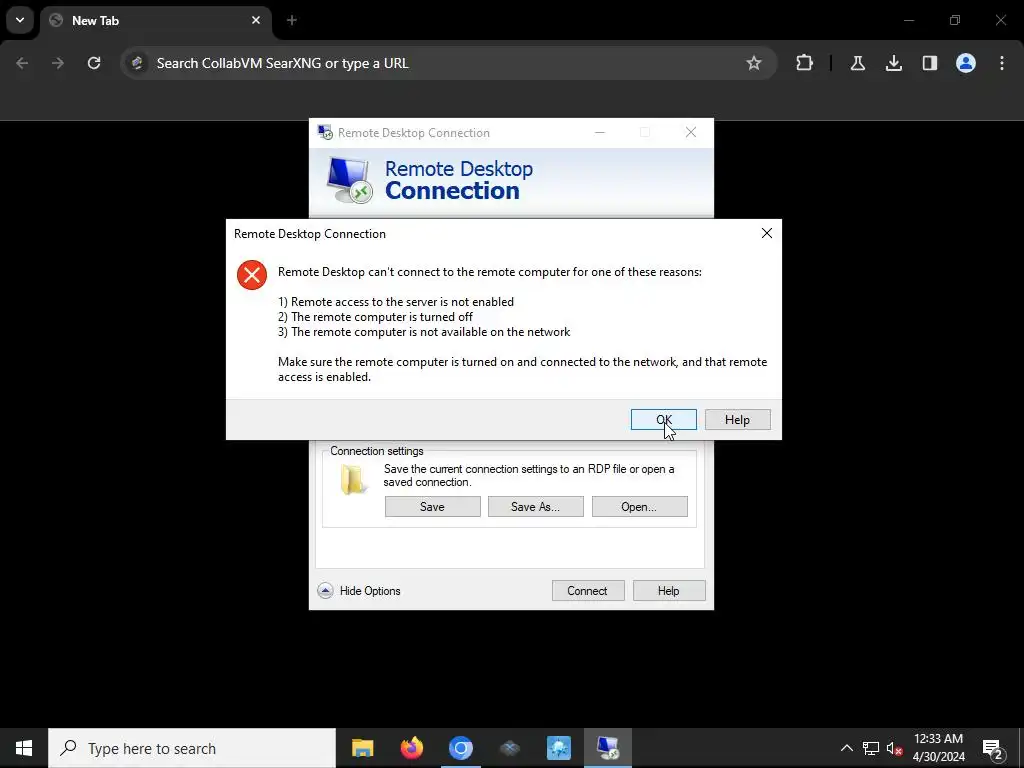The width and height of the screenshot is (1024, 768).
Task: Open Chrome Labs flask icon
Action: pos(857,63)
